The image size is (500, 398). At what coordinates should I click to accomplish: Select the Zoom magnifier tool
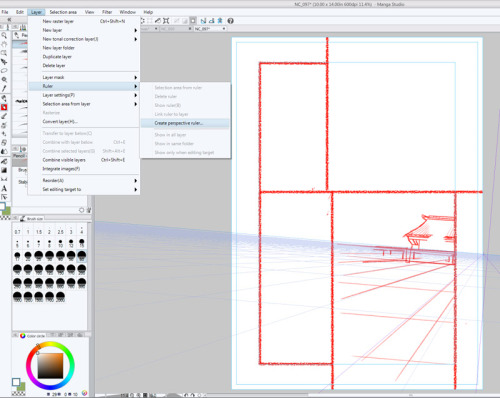click(x=4, y=35)
